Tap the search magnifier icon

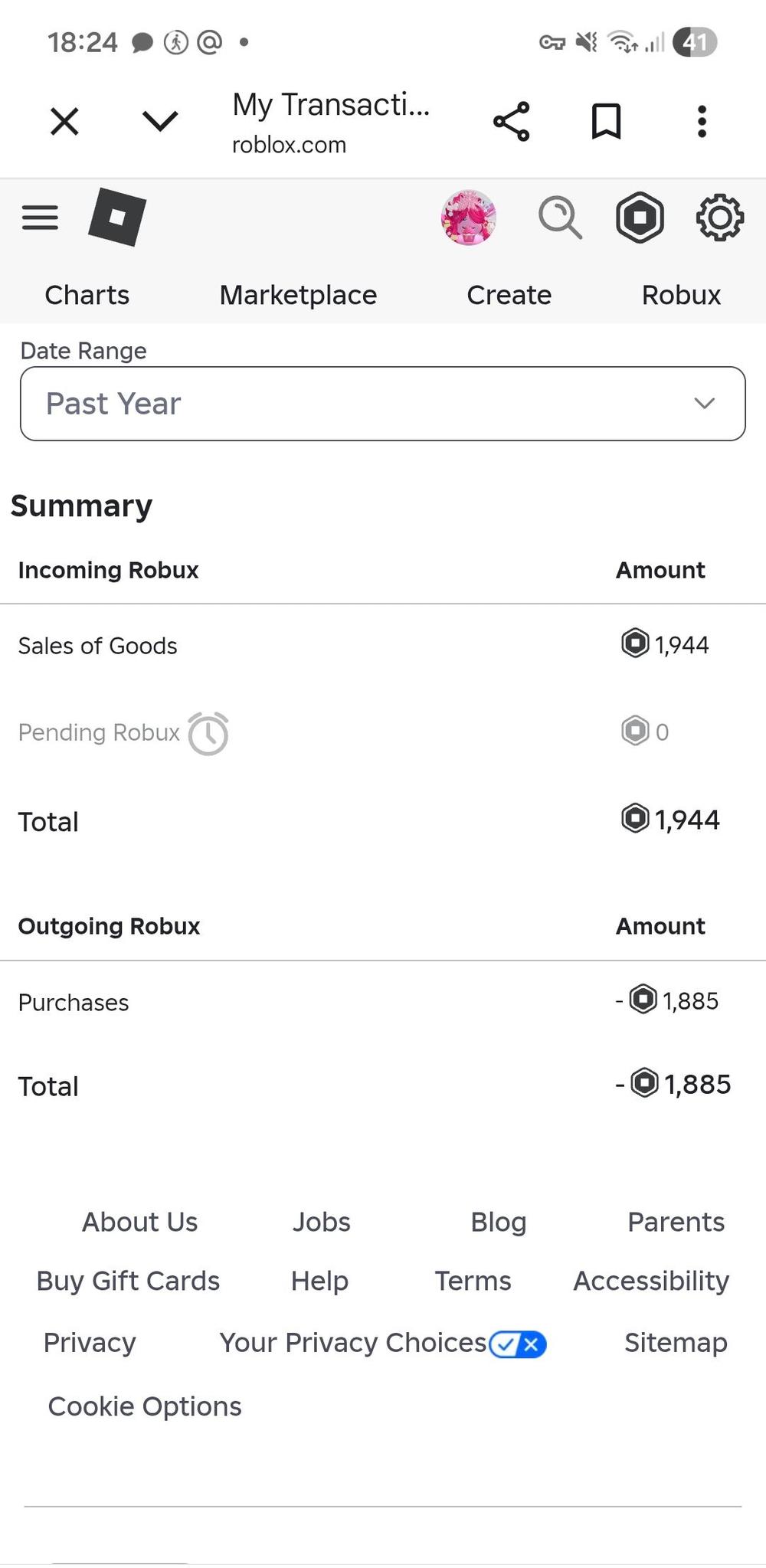coord(560,218)
